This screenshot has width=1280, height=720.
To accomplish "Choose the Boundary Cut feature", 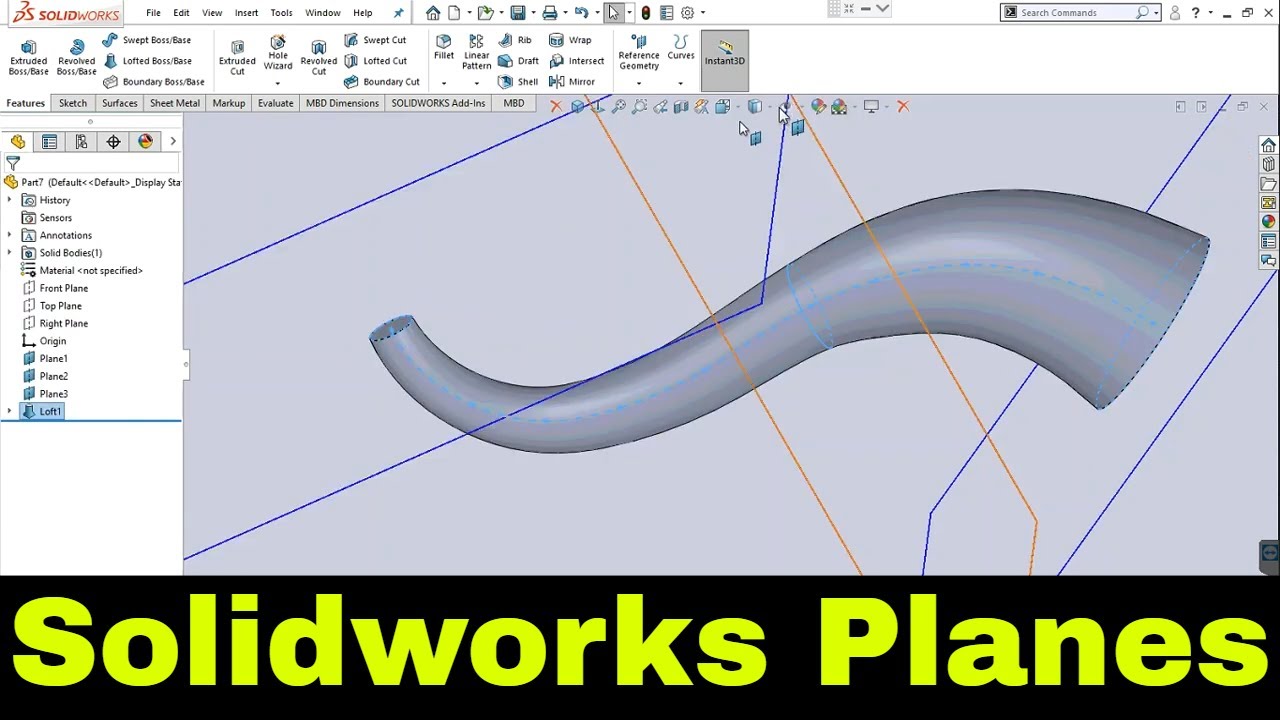I will pos(382,82).
